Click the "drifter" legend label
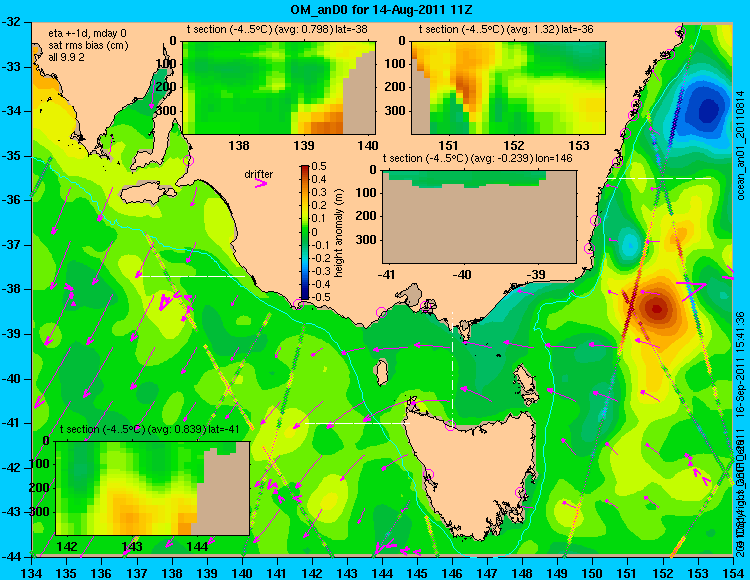750x580 pixels. click(259, 174)
